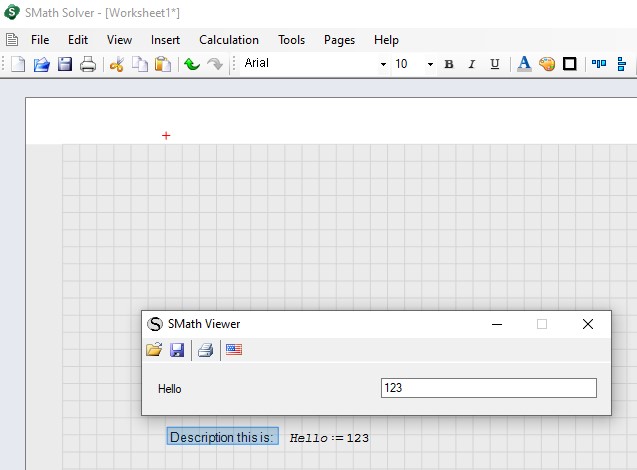Click the Hello := 123 formula
The image size is (637, 470).
coord(329,438)
